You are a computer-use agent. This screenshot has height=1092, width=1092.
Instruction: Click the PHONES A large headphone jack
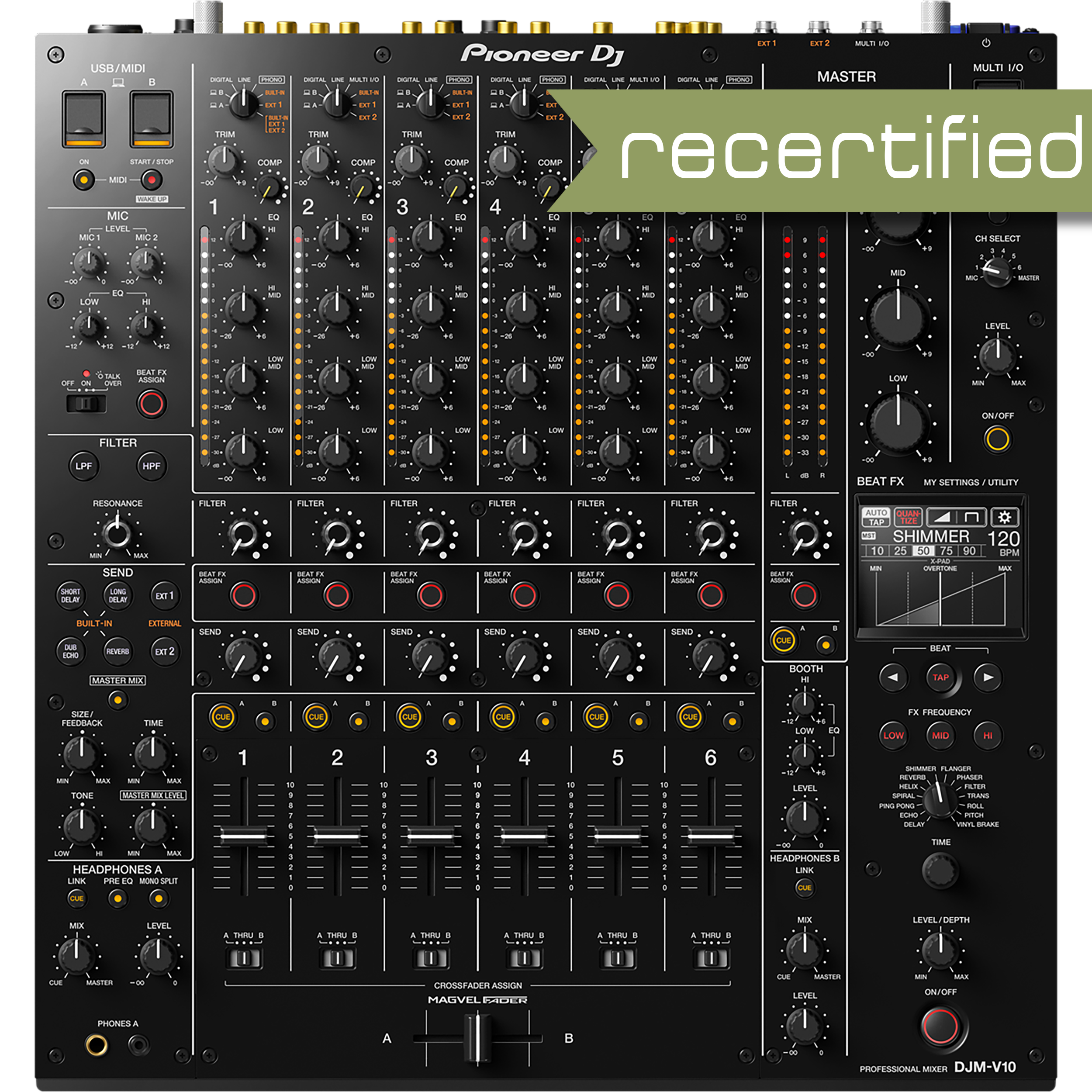click(96, 1044)
